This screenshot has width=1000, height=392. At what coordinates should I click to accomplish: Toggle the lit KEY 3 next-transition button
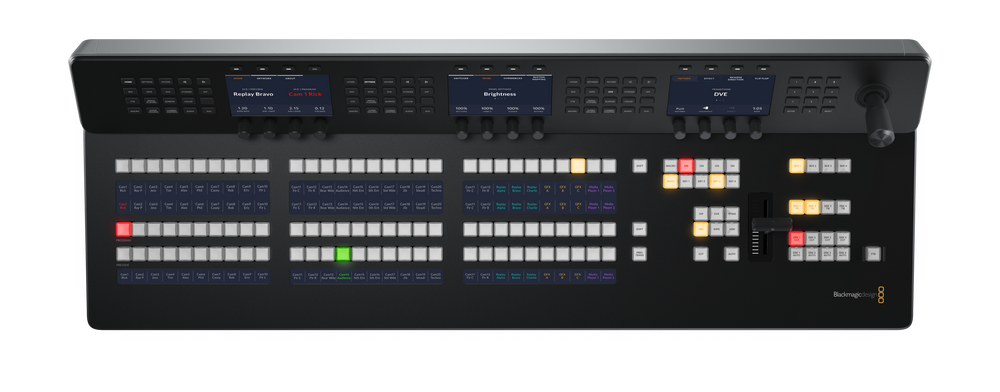[x=717, y=182]
